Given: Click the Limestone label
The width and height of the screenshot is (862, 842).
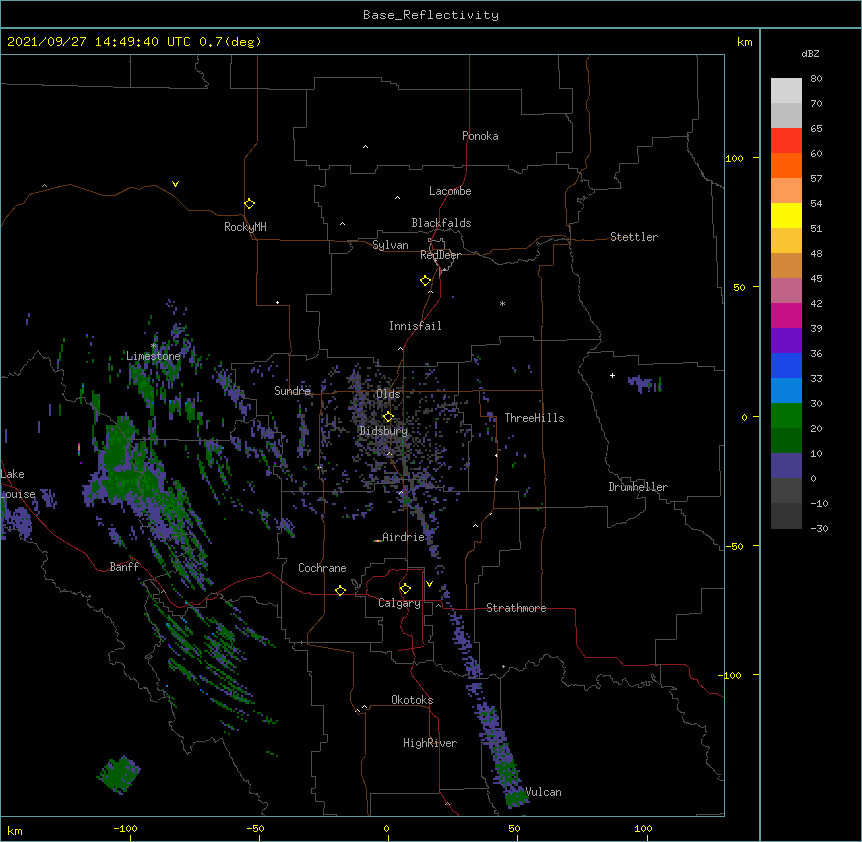Looking at the screenshot, I should tap(153, 356).
